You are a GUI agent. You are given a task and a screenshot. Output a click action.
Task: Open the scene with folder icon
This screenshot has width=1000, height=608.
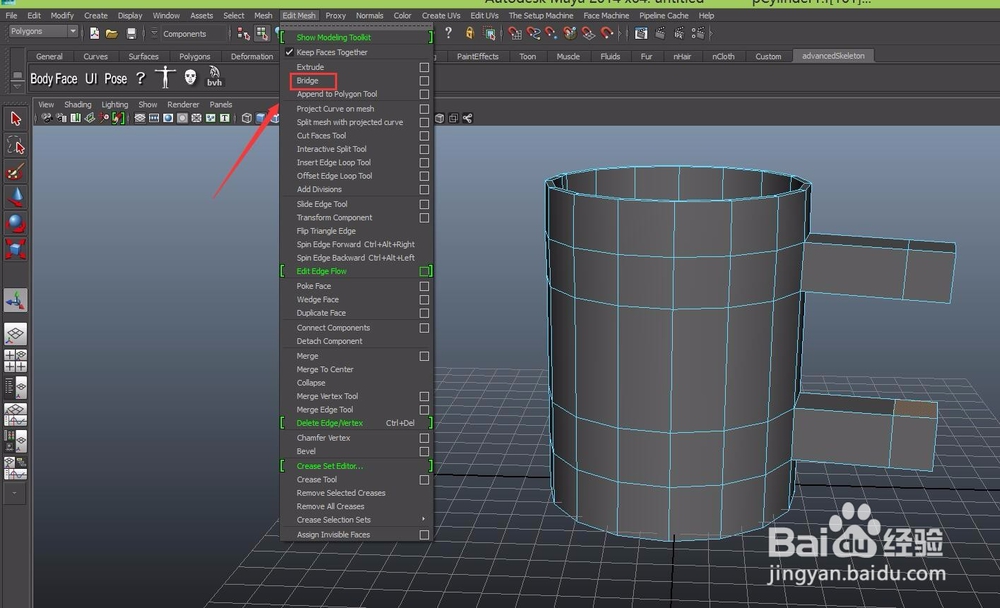coord(112,33)
